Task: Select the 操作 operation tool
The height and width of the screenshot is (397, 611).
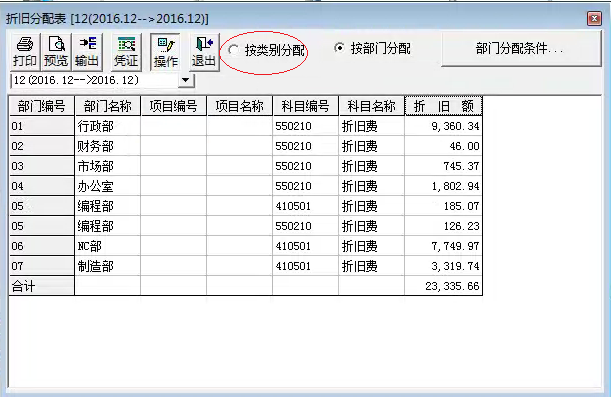Action: 165,52
